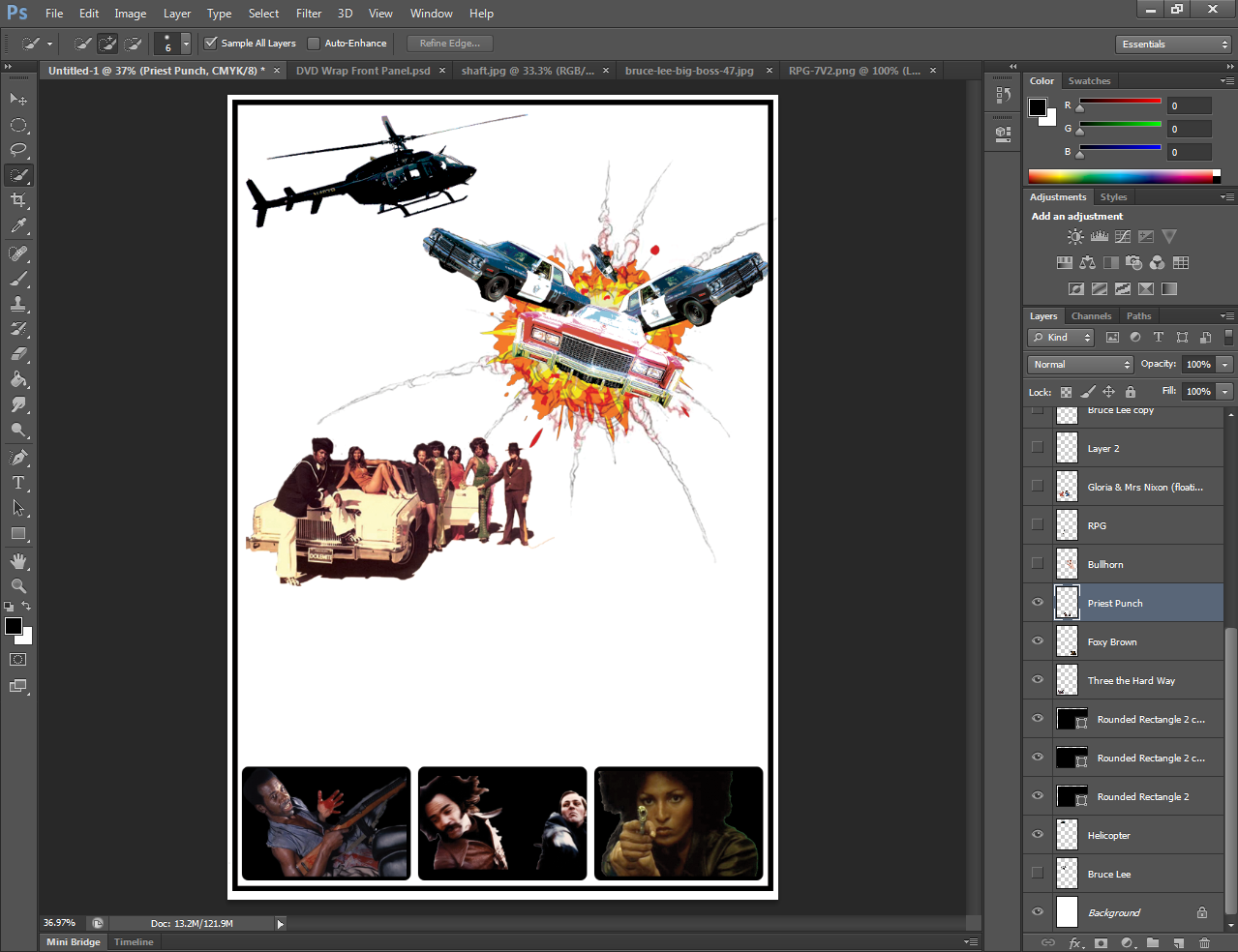Viewport: 1238px width, 952px height.
Task: Click the Add to selection brush option
Action: [x=107, y=44]
